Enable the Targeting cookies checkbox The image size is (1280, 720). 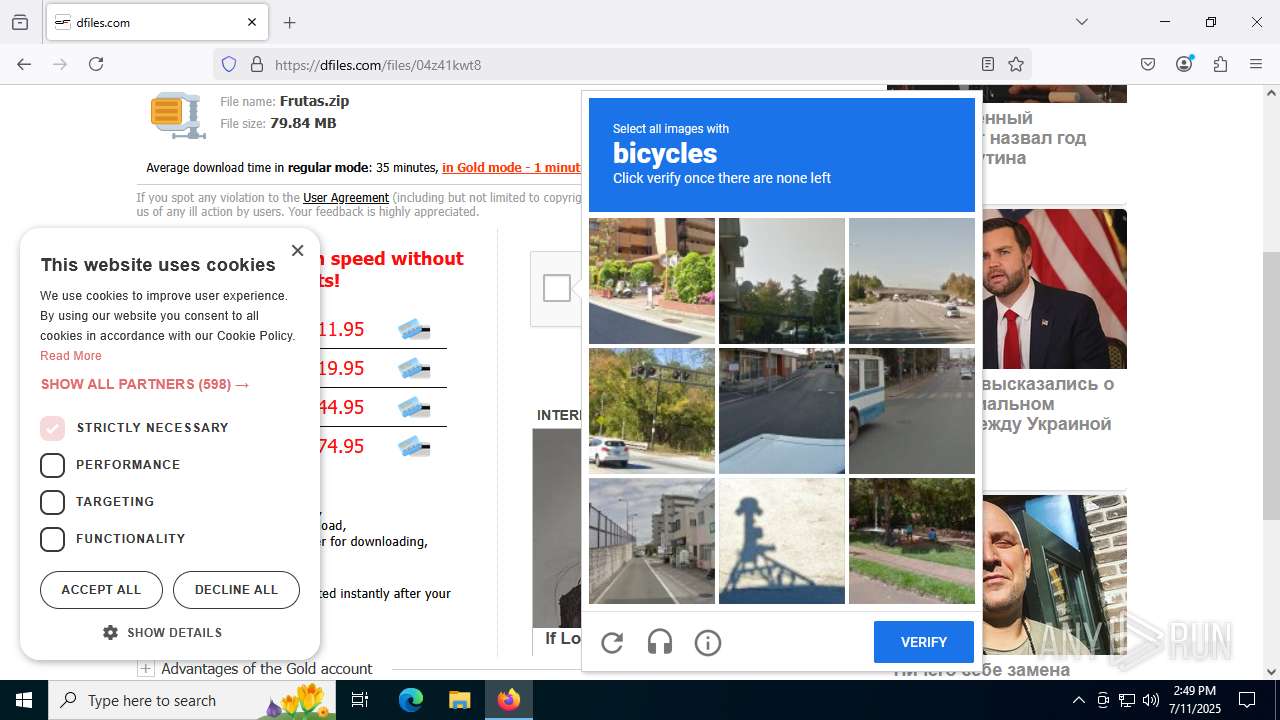[52, 502]
